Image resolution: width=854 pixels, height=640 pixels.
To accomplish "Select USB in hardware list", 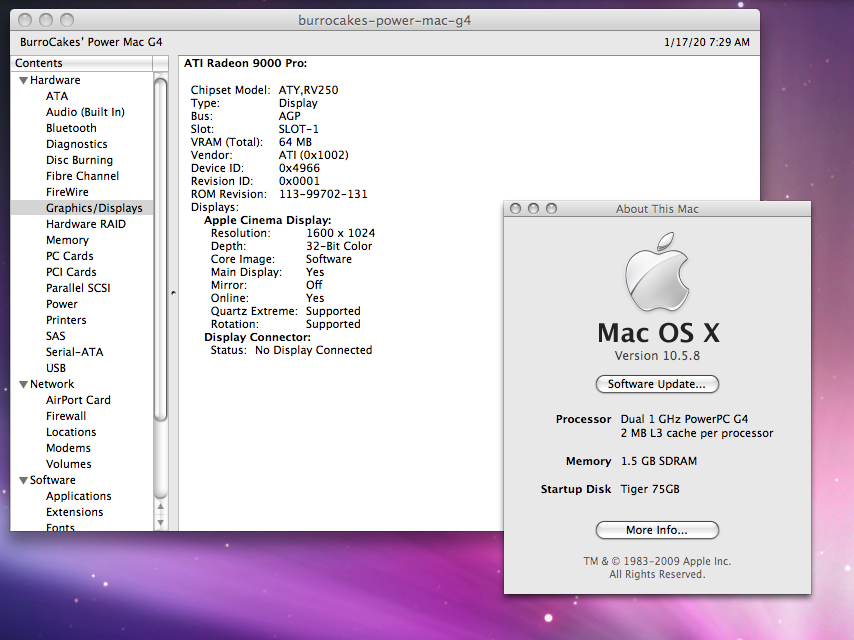I will 56,368.
